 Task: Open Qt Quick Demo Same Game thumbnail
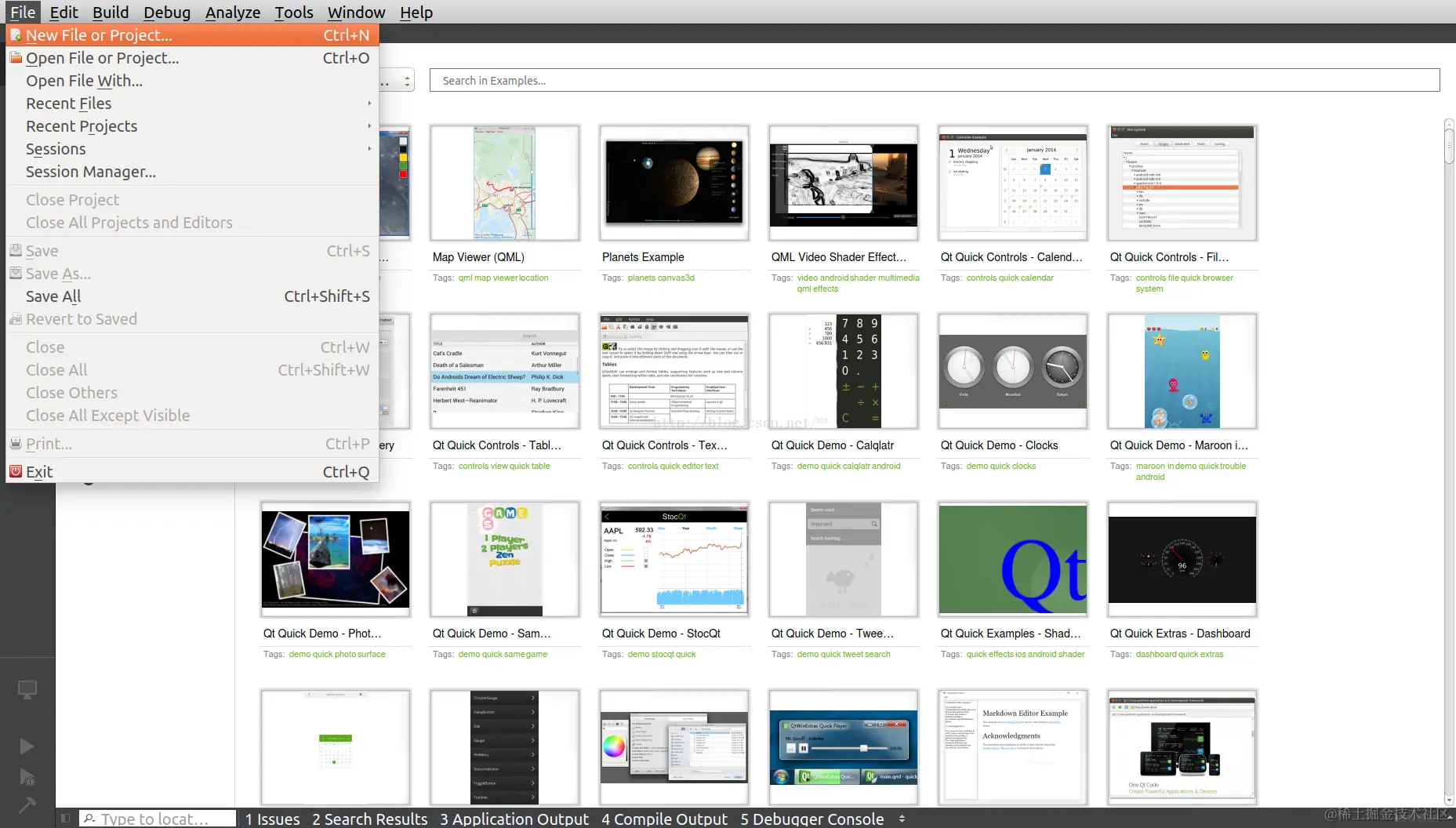(x=505, y=559)
